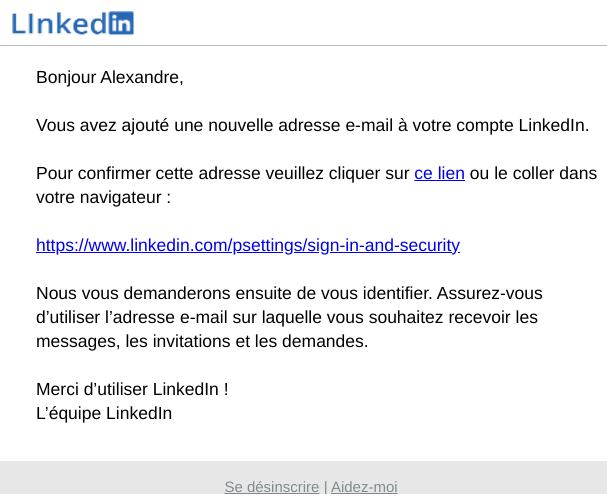Open the "ce lien" hyperlink
This screenshot has width=607, height=502.
tap(439, 173)
